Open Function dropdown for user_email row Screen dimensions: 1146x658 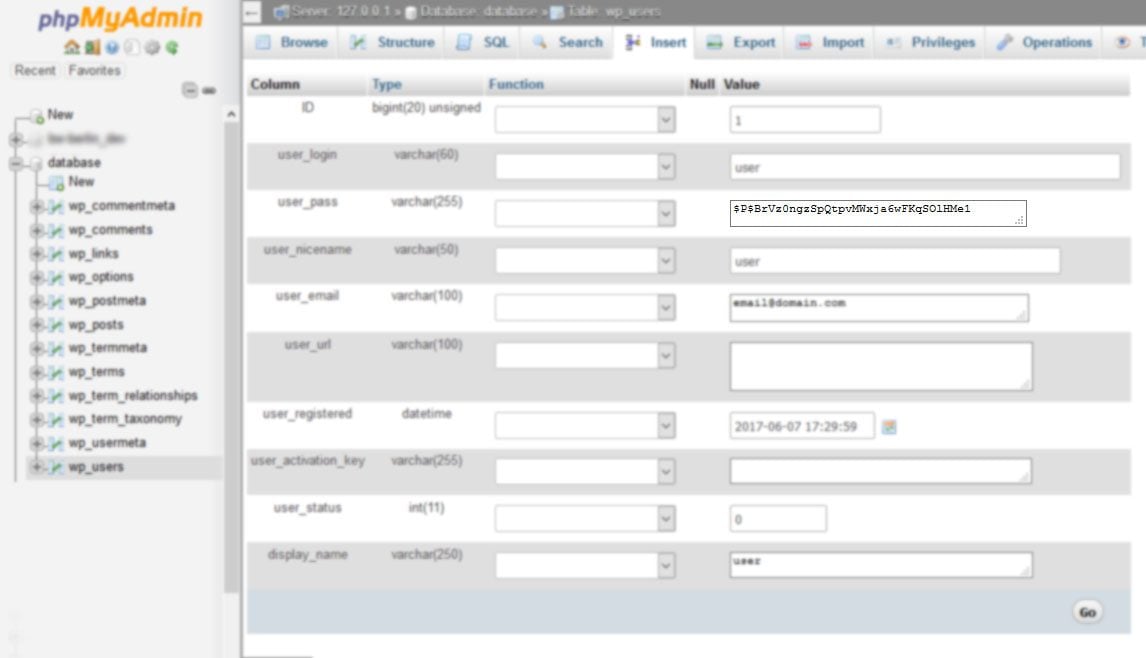(x=585, y=308)
